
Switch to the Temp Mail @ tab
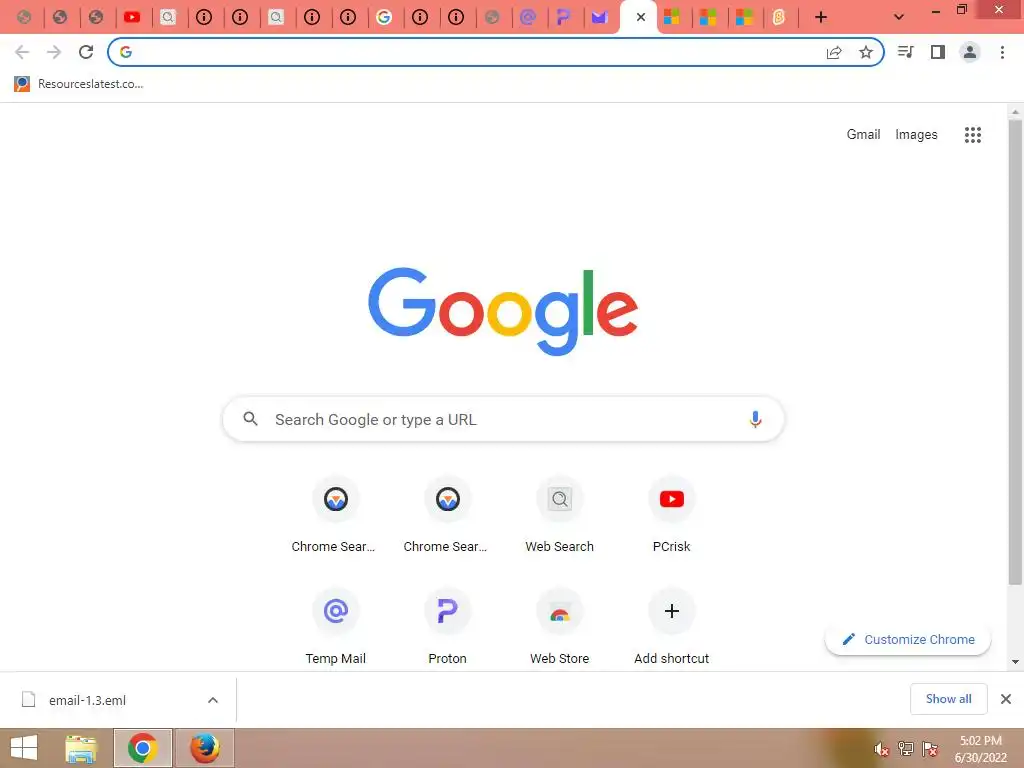[x=528, y=17]
